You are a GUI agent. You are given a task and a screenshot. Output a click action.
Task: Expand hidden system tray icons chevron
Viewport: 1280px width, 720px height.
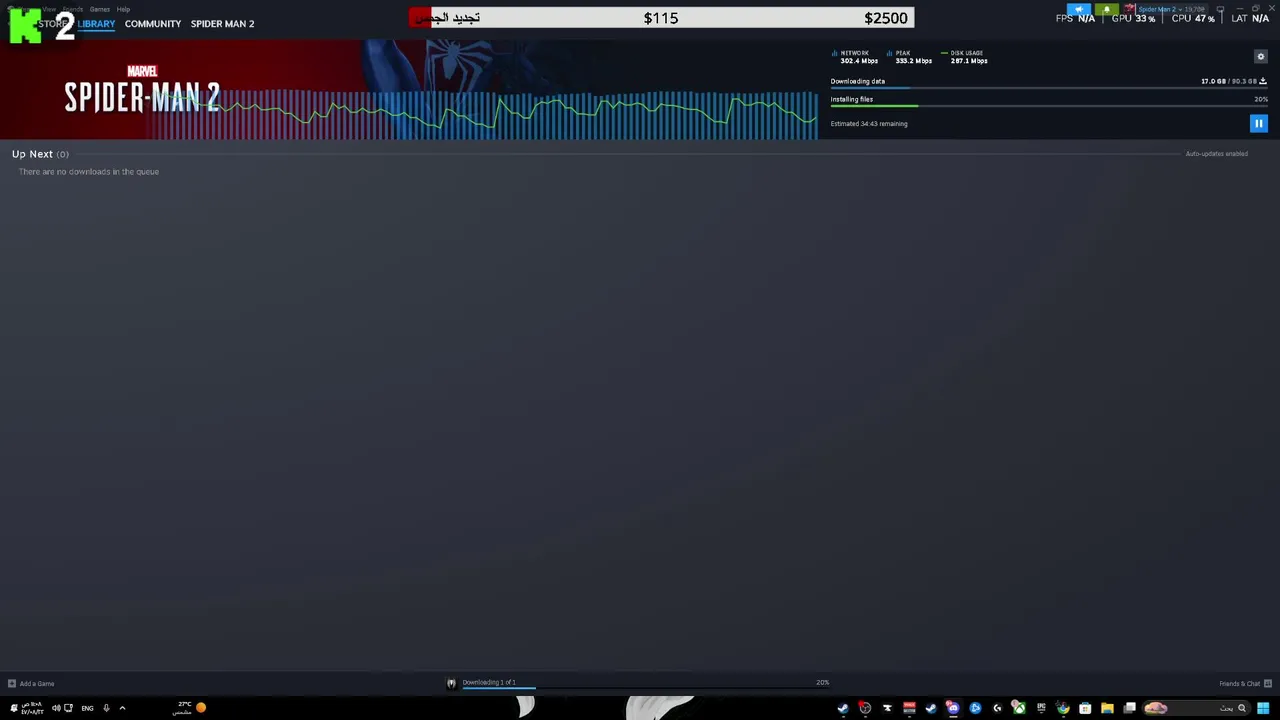122,708
